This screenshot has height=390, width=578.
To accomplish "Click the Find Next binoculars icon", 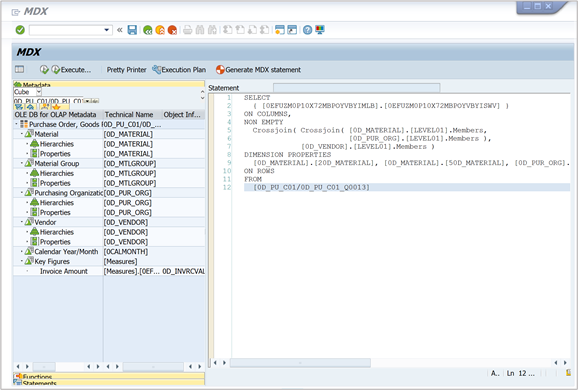I will click(x=212, y=30).
